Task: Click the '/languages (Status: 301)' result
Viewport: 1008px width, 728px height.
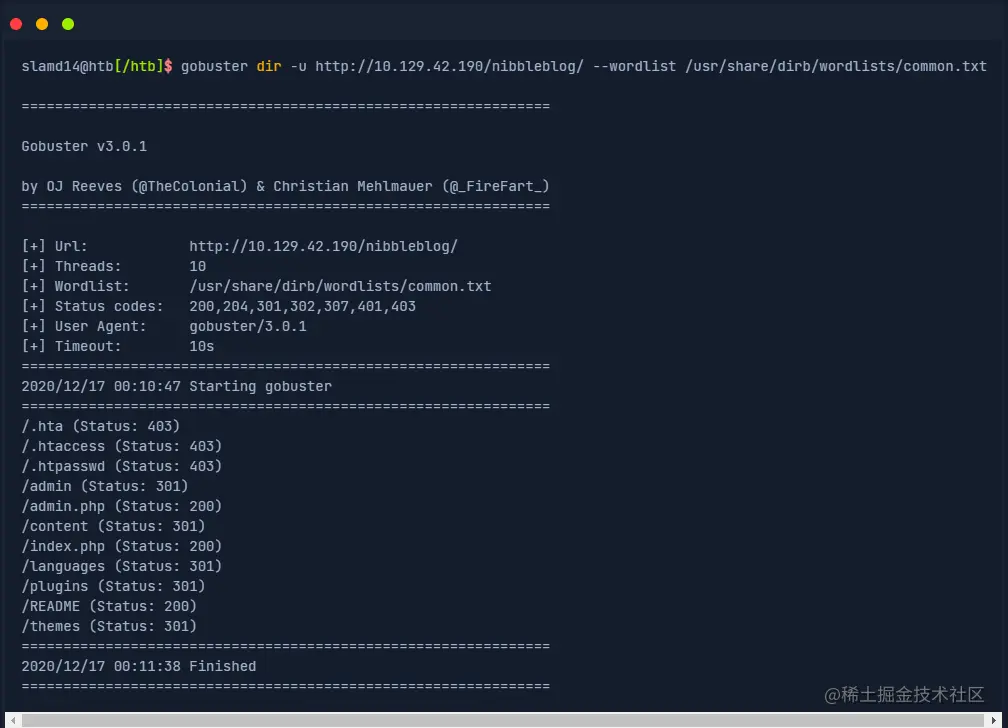Action: click(122, 566)
